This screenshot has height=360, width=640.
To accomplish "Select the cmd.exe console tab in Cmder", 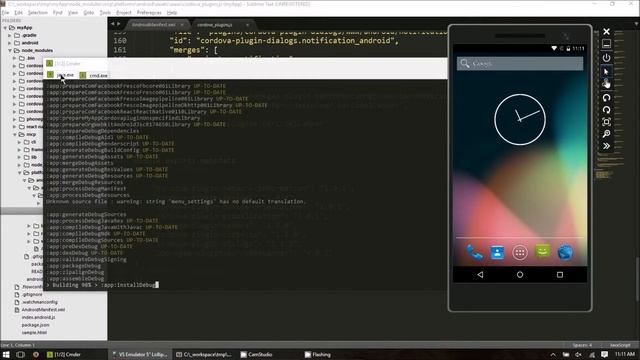I will pos(94,75).
